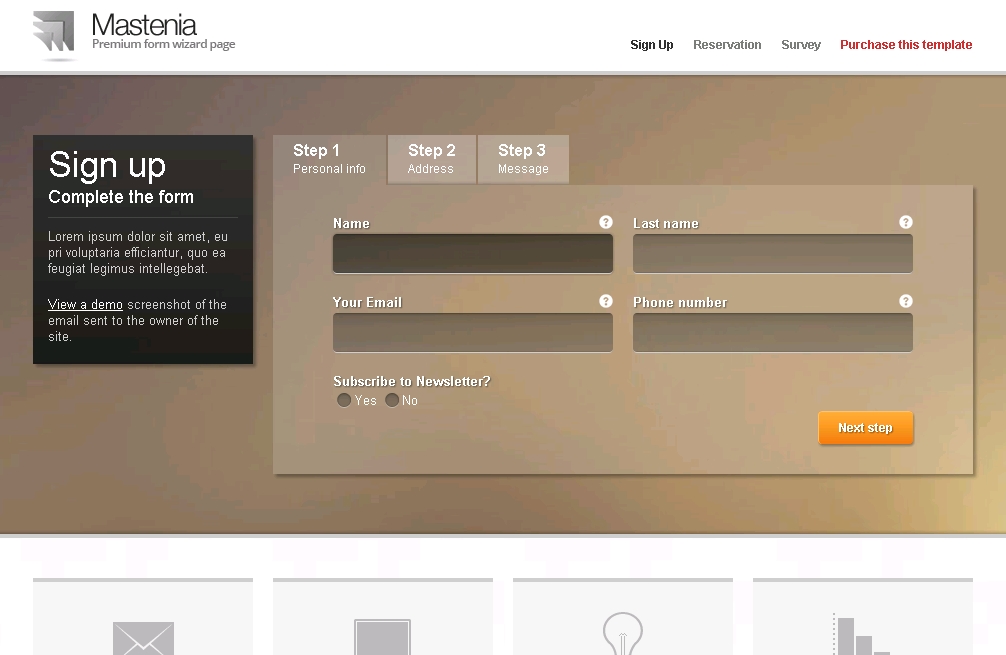Screen dimensions: 1006x655
Task: Select Yes for newsletter subscription
Action: 344,400
